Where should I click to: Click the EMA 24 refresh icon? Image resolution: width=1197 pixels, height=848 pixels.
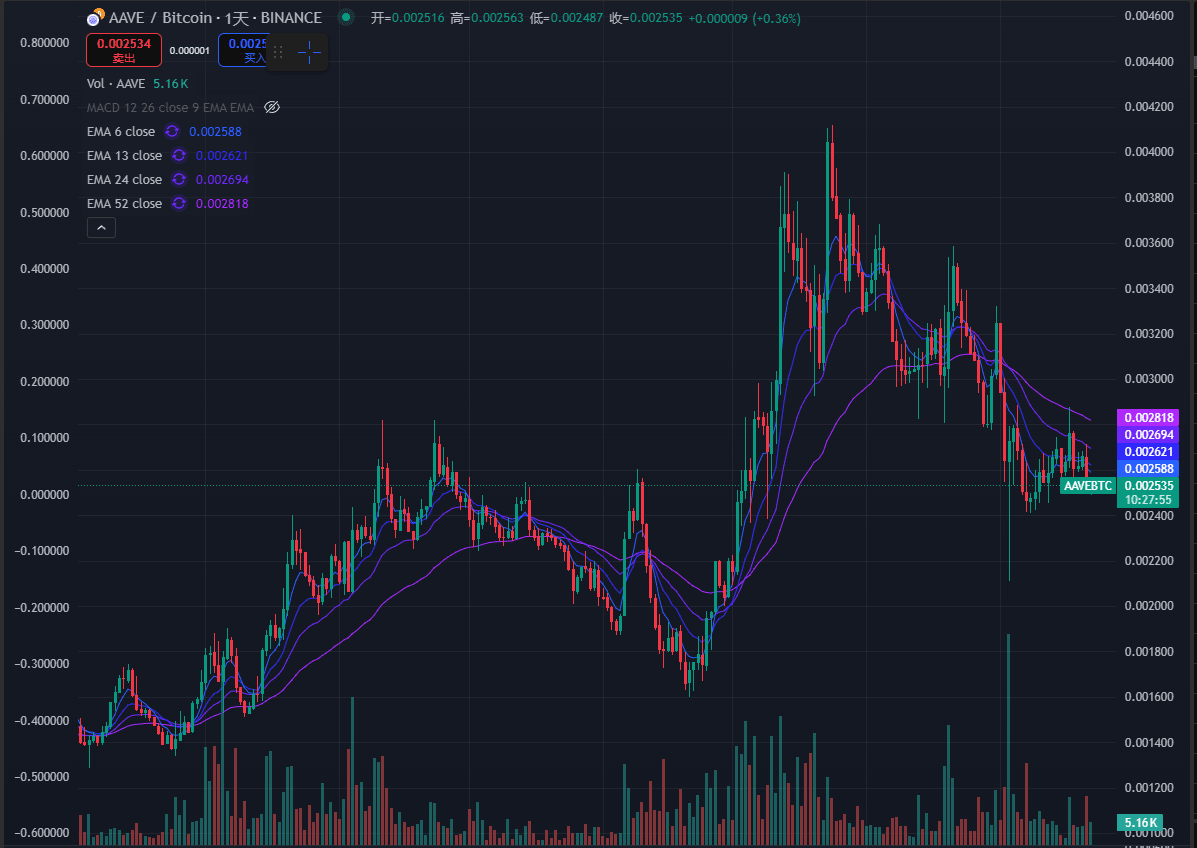coord(179,179)
